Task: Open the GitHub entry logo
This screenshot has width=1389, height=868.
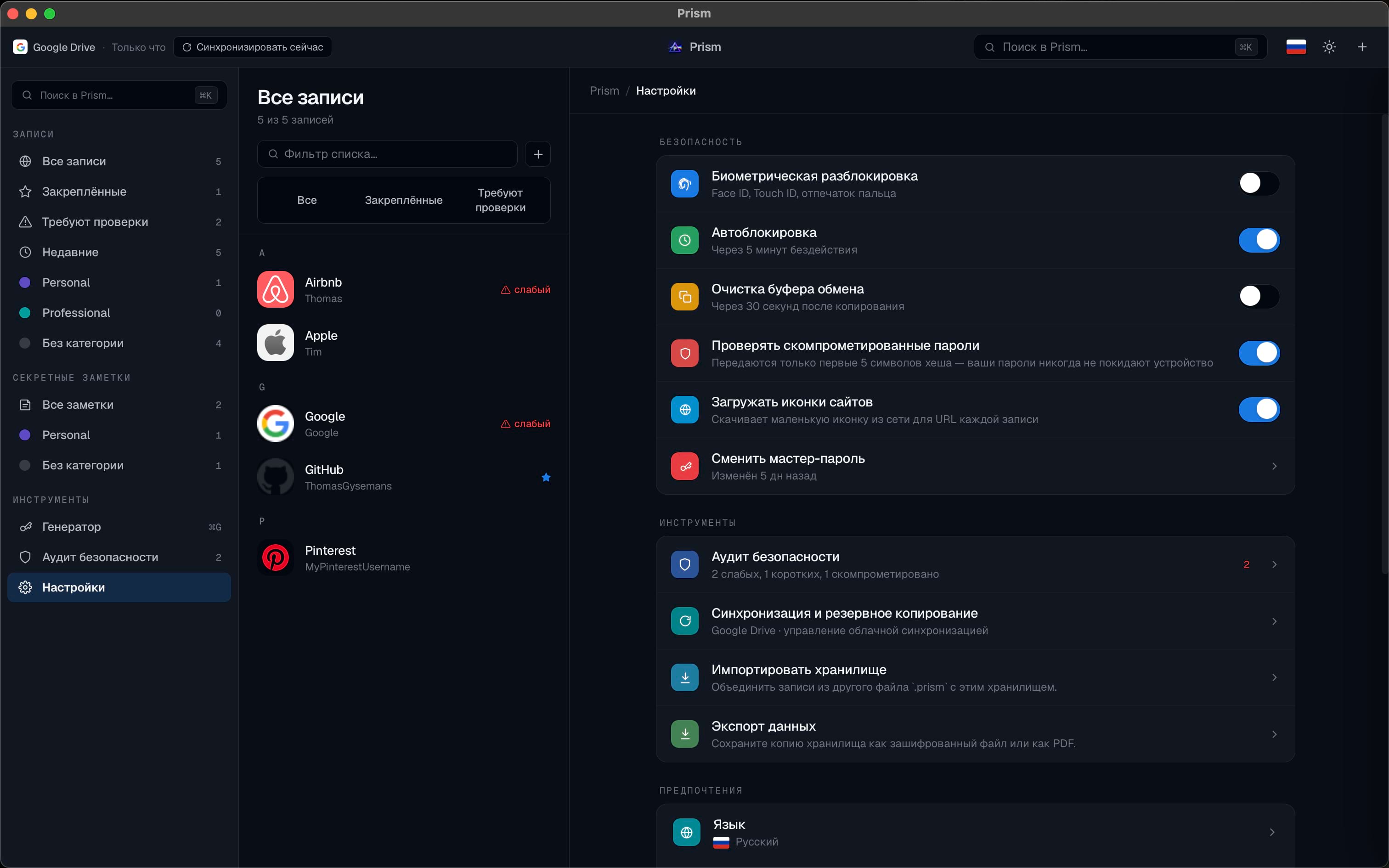Action: (276, 477)
